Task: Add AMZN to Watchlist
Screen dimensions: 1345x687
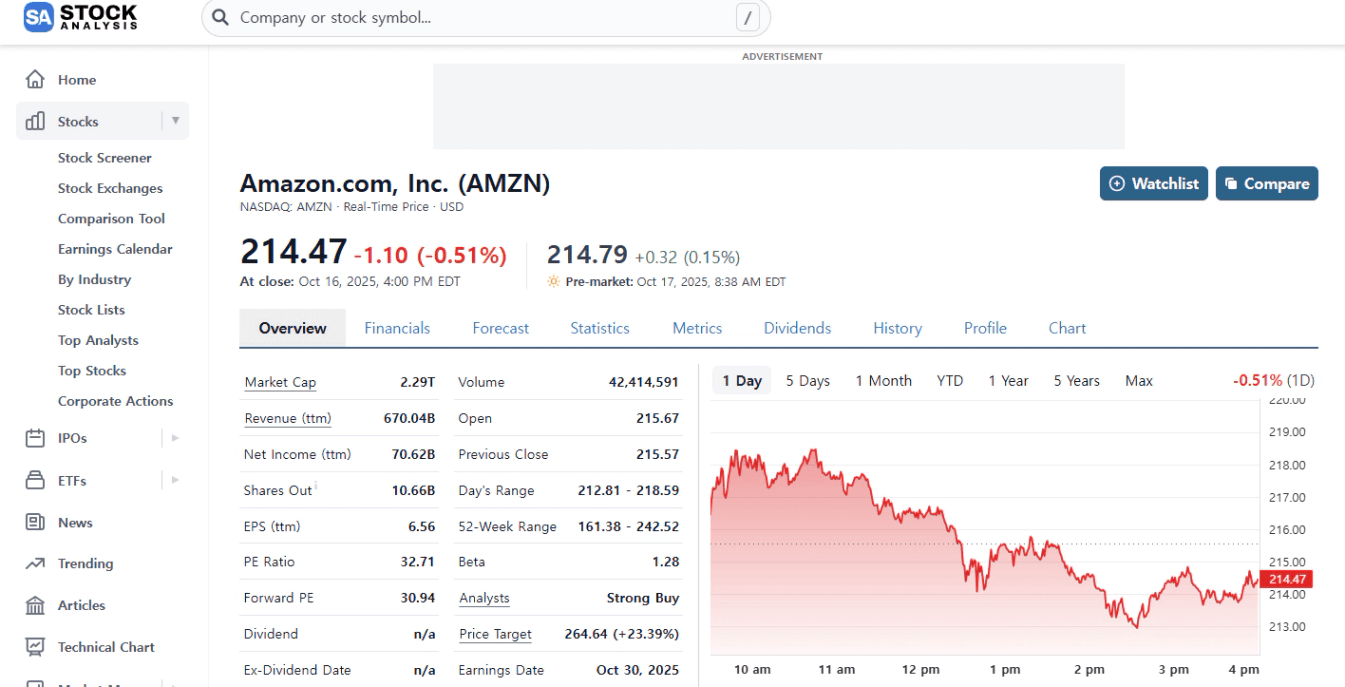Action: (x=1154, y=184)
